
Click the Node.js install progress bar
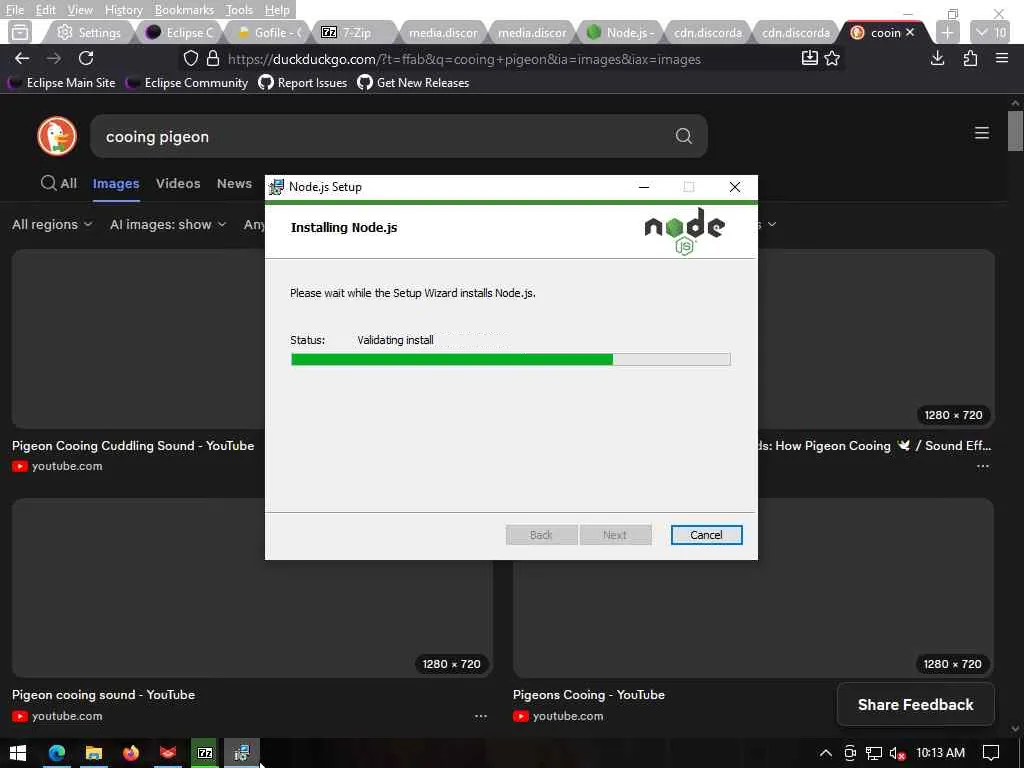click(x=511, y=359)
